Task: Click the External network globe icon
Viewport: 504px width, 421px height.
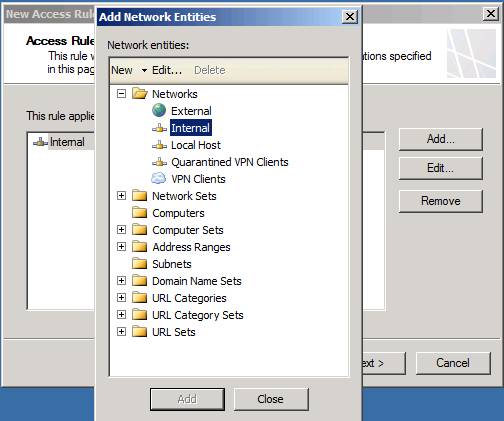Action: pyautogui.click(x=159, y=110)
